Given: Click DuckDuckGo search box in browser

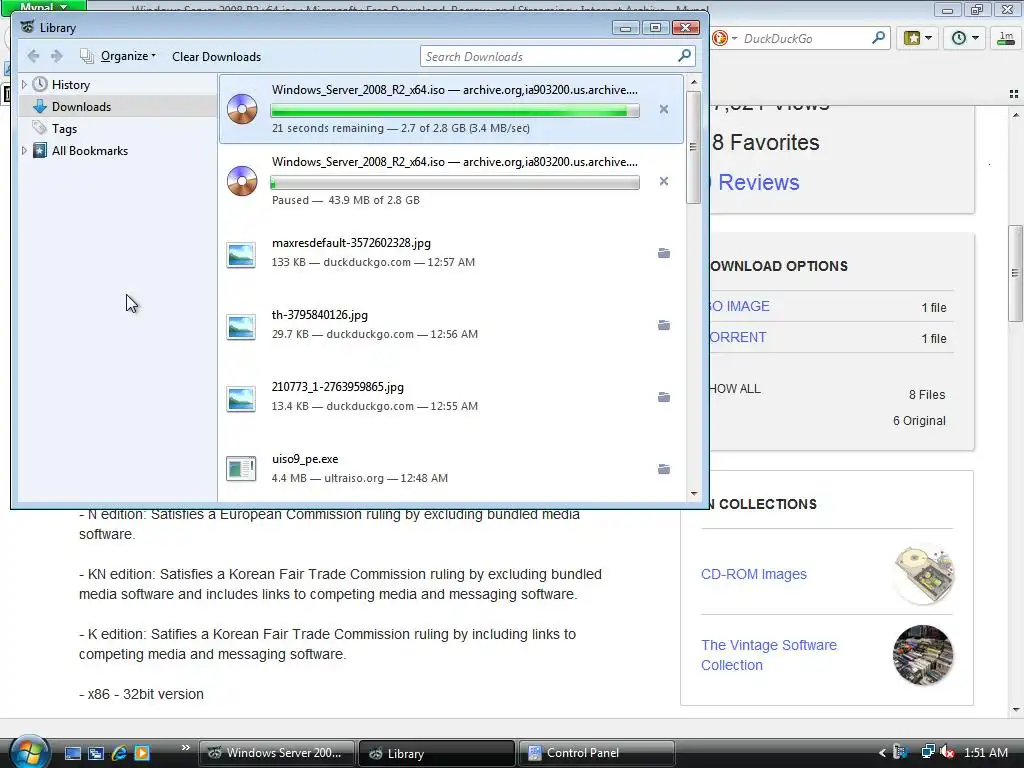Looking at the screenshot, I should (803, 39).
